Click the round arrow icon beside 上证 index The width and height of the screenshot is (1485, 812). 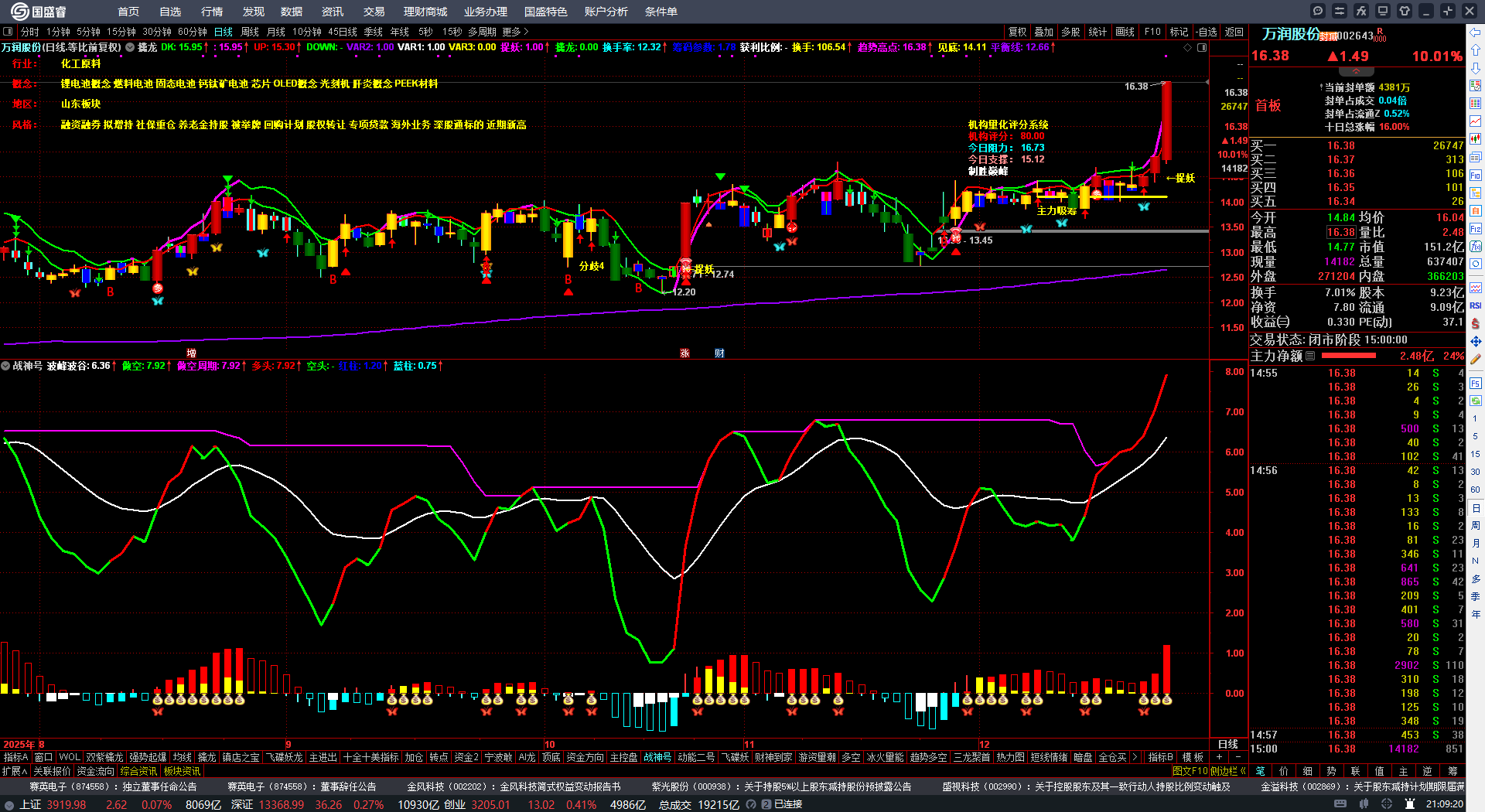point(9,805)
